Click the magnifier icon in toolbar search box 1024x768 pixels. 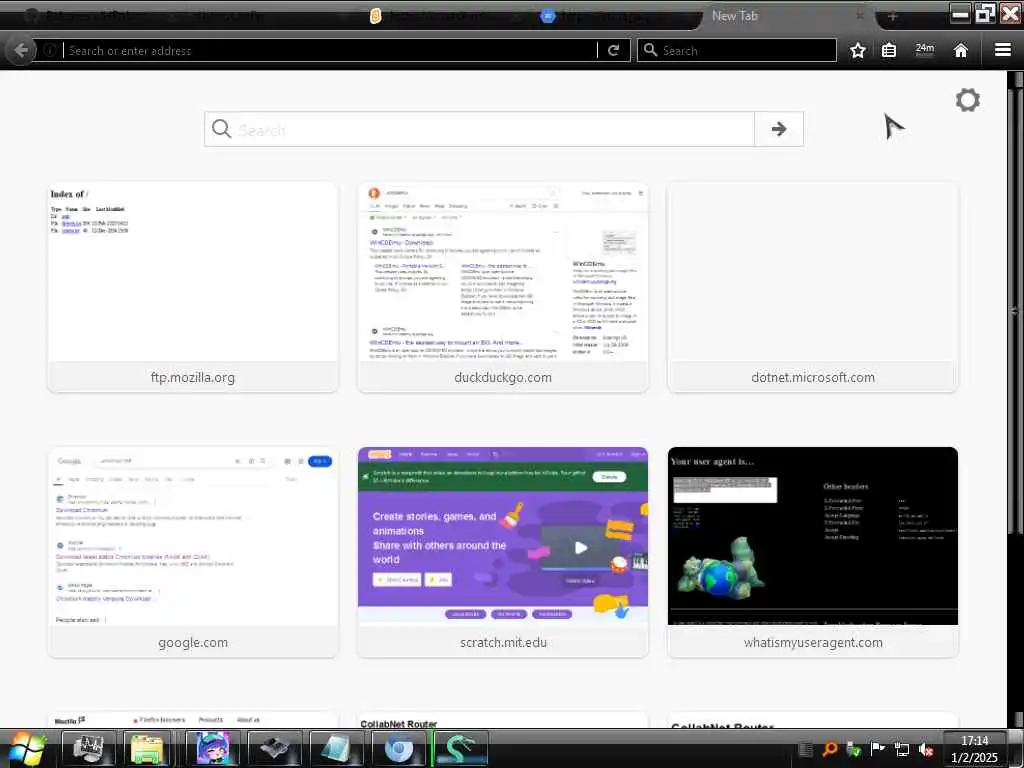pyautogui.click(x=650, y=50)
